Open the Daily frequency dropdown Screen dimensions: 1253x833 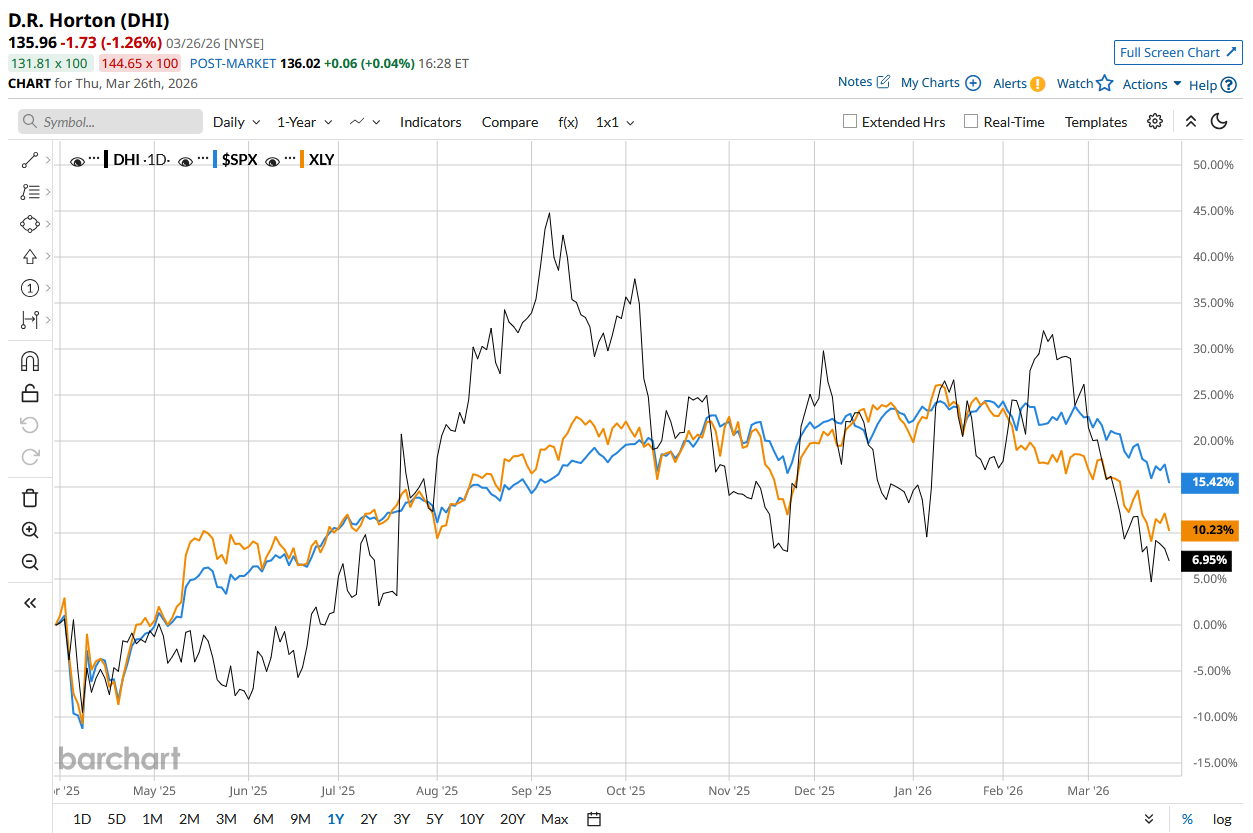(x=237, y=122)
